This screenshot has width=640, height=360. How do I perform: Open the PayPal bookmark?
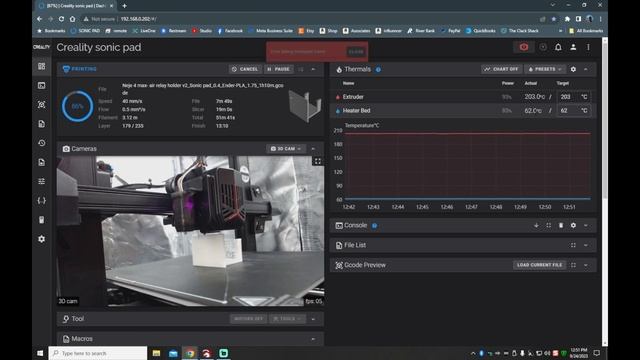tap(451, 31)
